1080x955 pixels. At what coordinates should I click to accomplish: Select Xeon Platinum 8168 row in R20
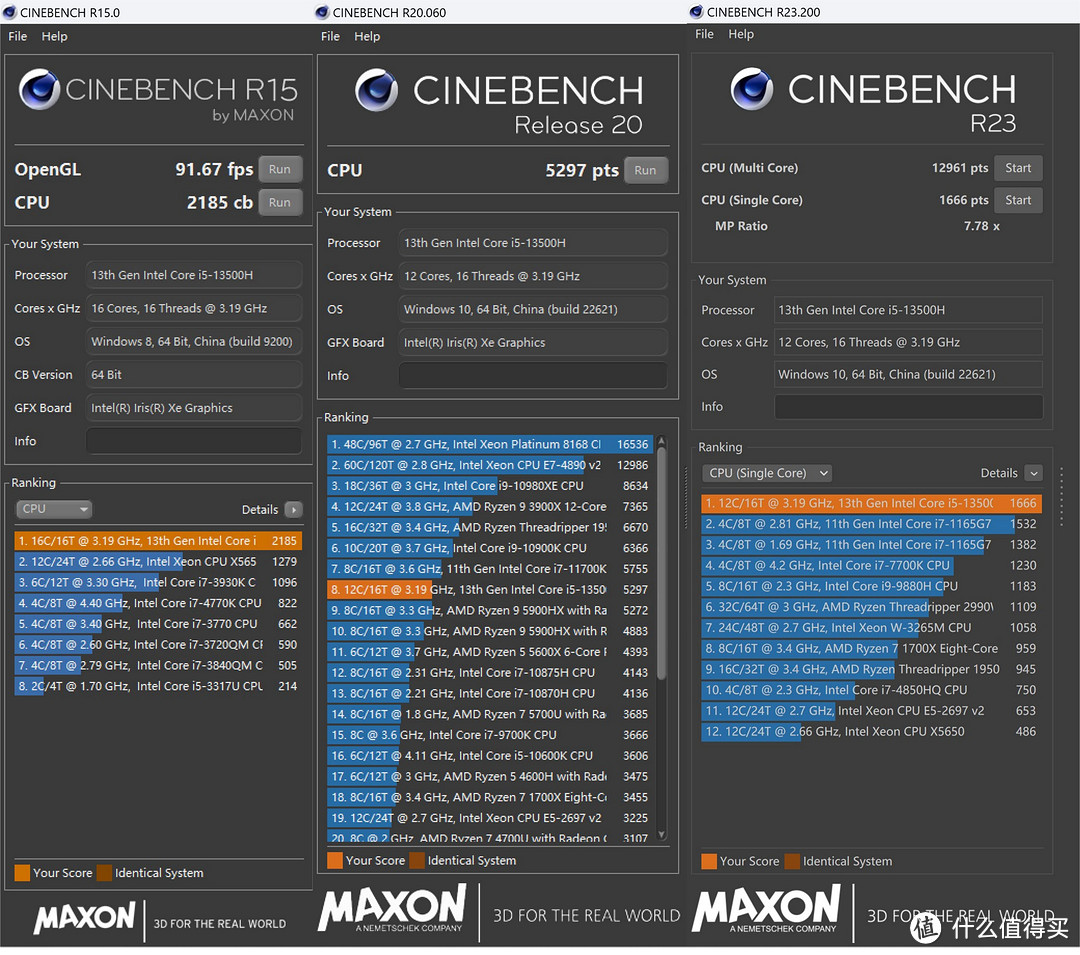[x=490, y=445]
